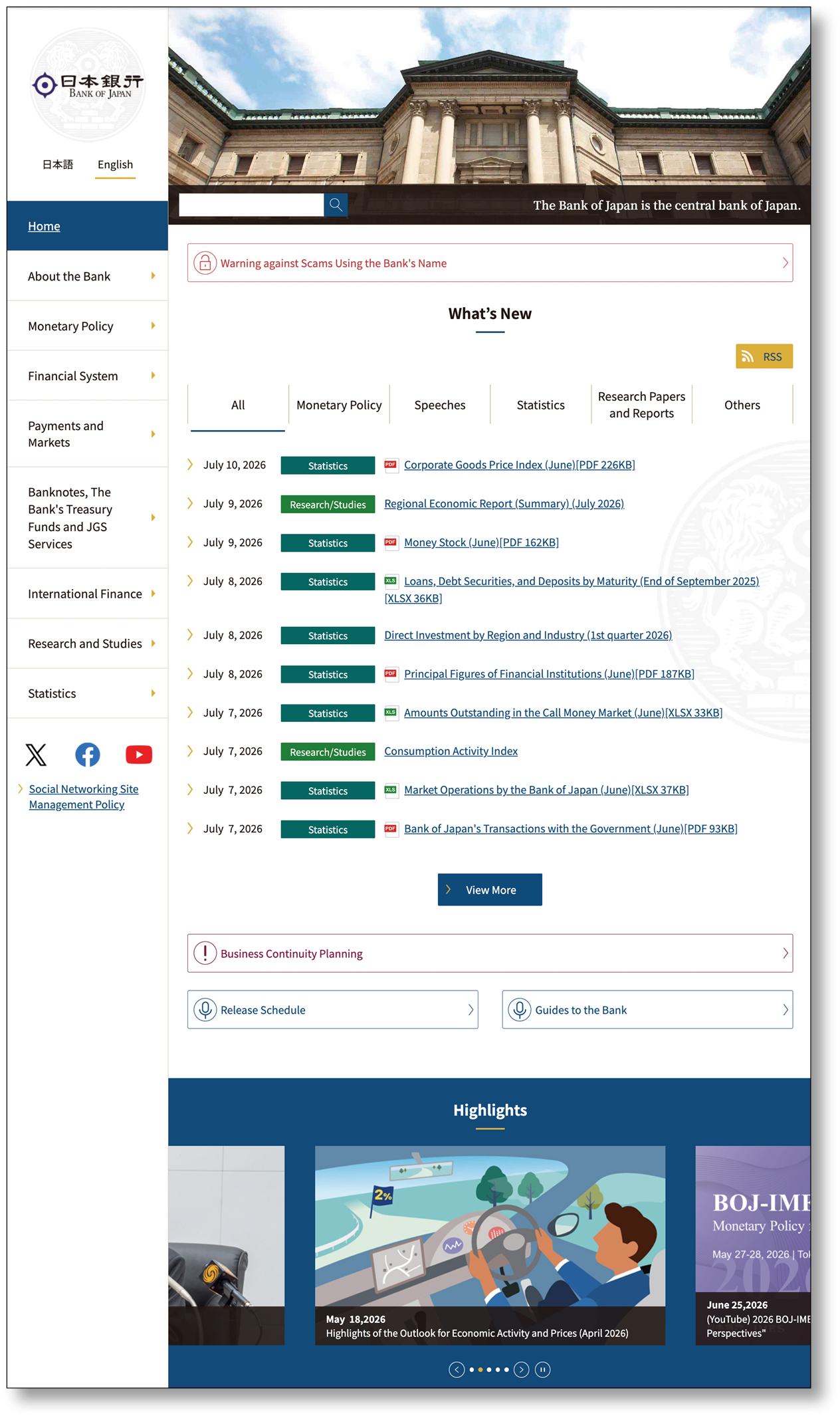840x1418 pixels.
Task: Switch to Research Papers and Reports tab
Action: [641, 405]
